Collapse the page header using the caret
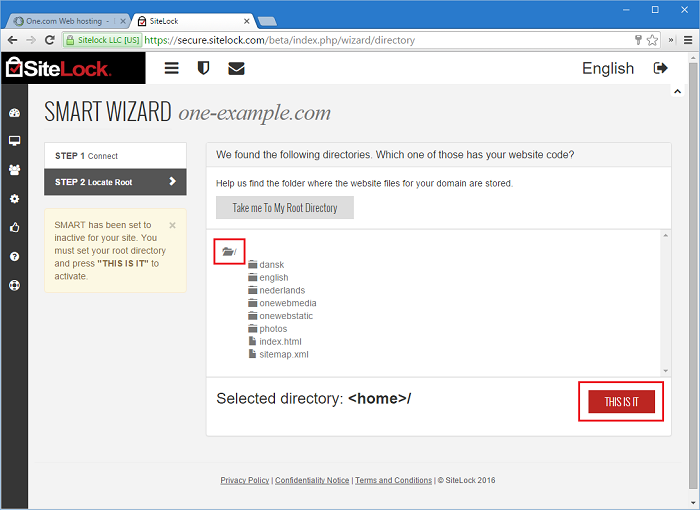This screenshot has width=700, height=510. point(677,91)
